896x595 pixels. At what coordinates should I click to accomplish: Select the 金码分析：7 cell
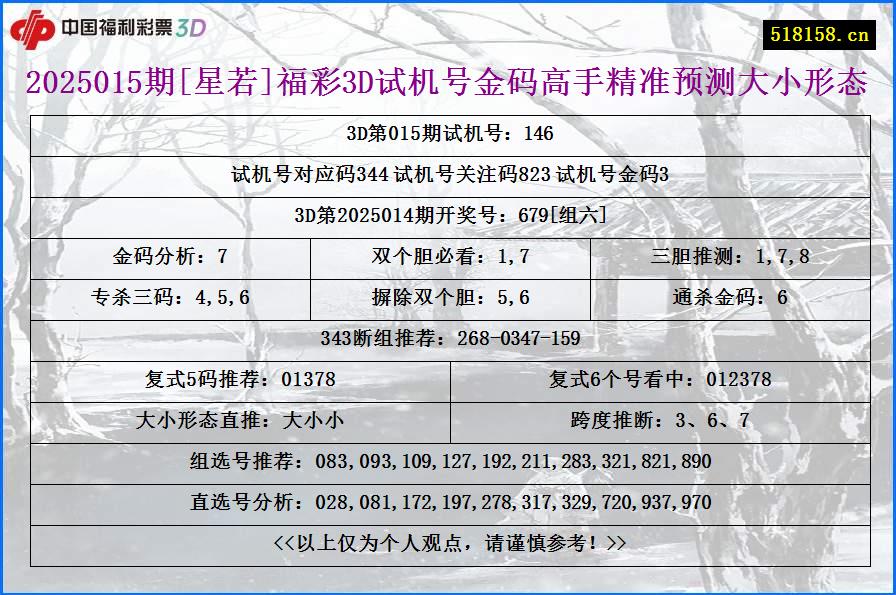coord(167,252)
